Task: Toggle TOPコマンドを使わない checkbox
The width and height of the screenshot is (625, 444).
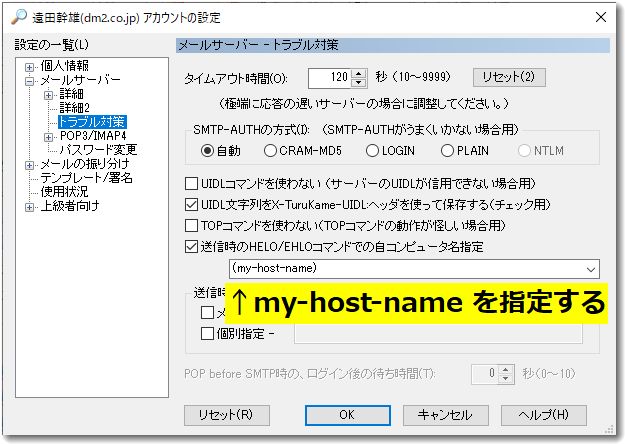Action: point(193,224)
